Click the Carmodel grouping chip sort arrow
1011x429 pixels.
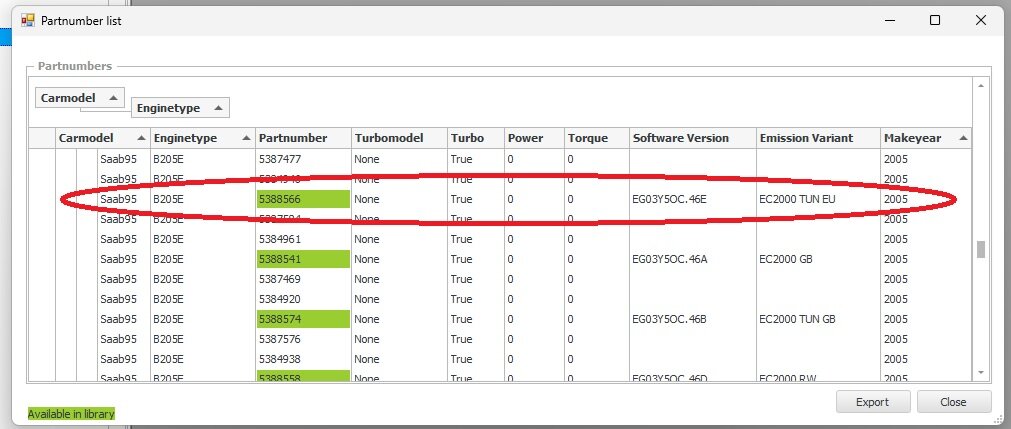pyautogui.click(x=113, y=98)
